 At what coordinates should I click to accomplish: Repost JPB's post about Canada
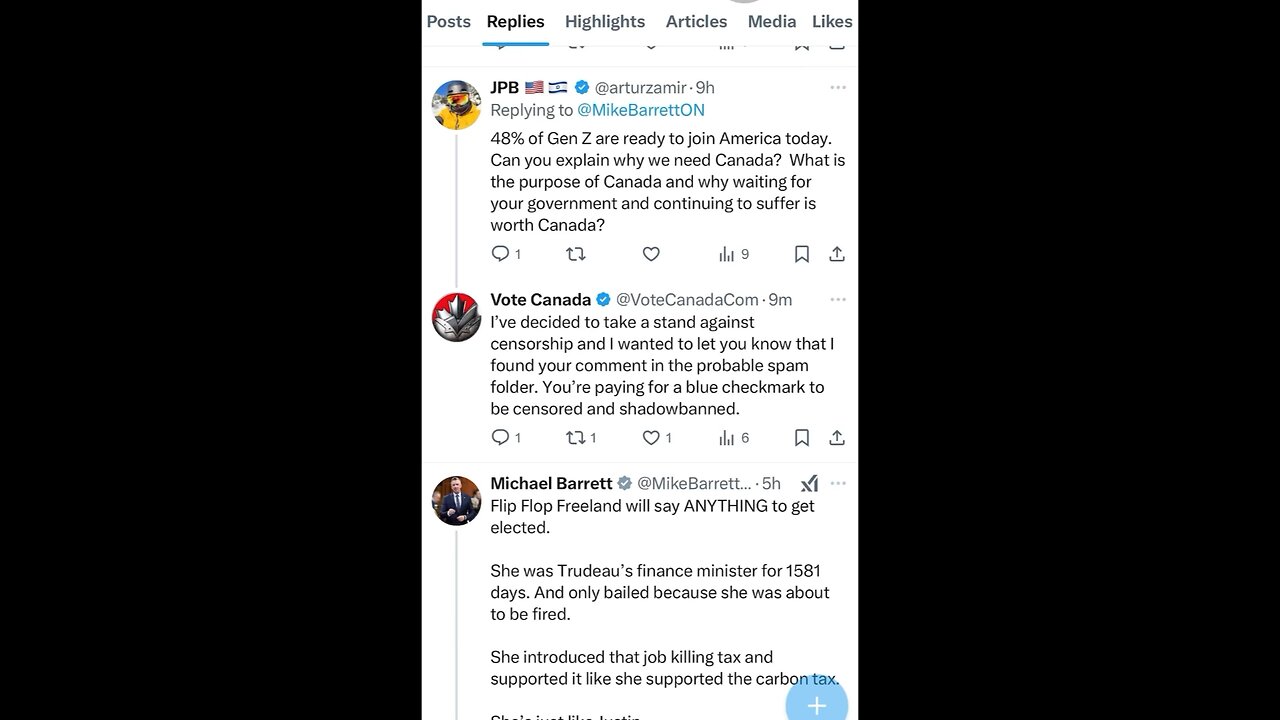pyautogui.click(x=576, y=254)
